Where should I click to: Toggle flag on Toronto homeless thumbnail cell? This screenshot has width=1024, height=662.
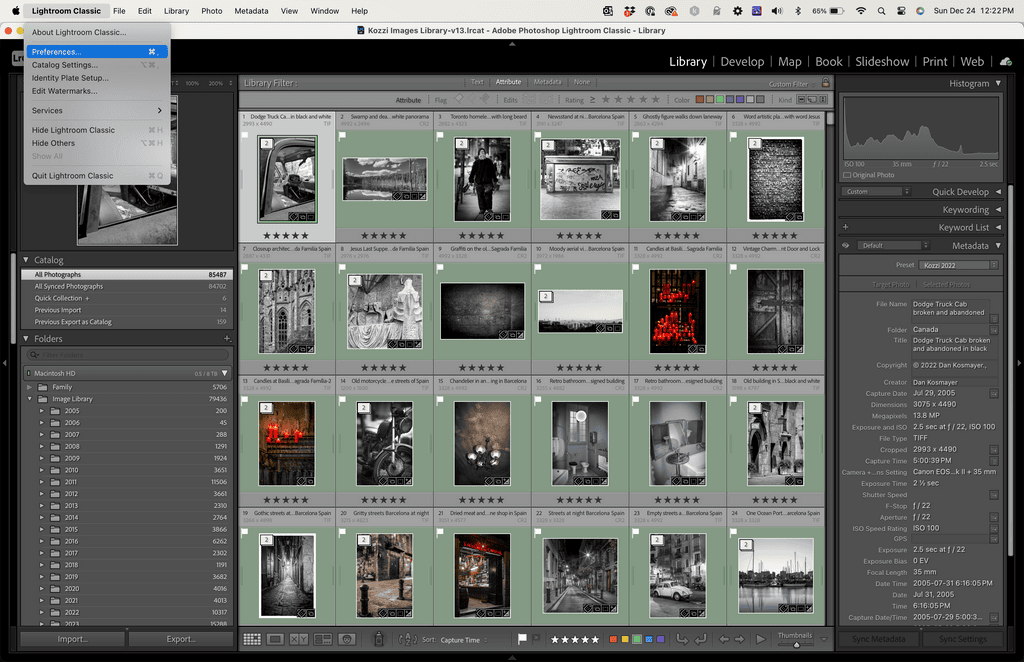440,136
